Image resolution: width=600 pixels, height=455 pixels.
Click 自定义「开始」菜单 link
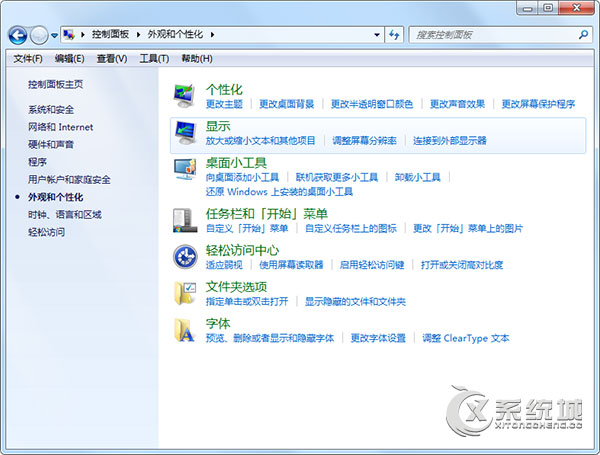coord(247,229)
